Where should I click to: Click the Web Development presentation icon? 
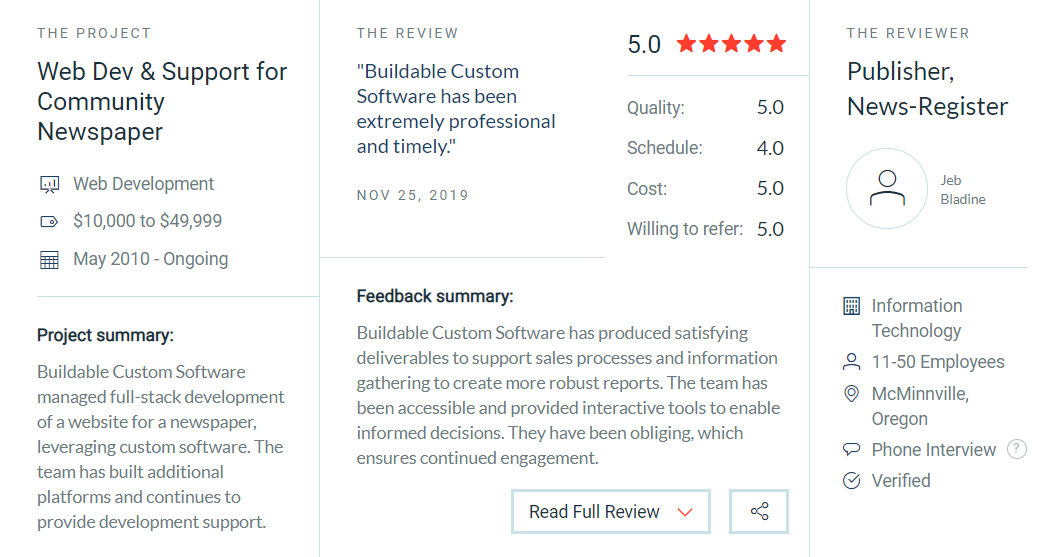pos(49,184)
